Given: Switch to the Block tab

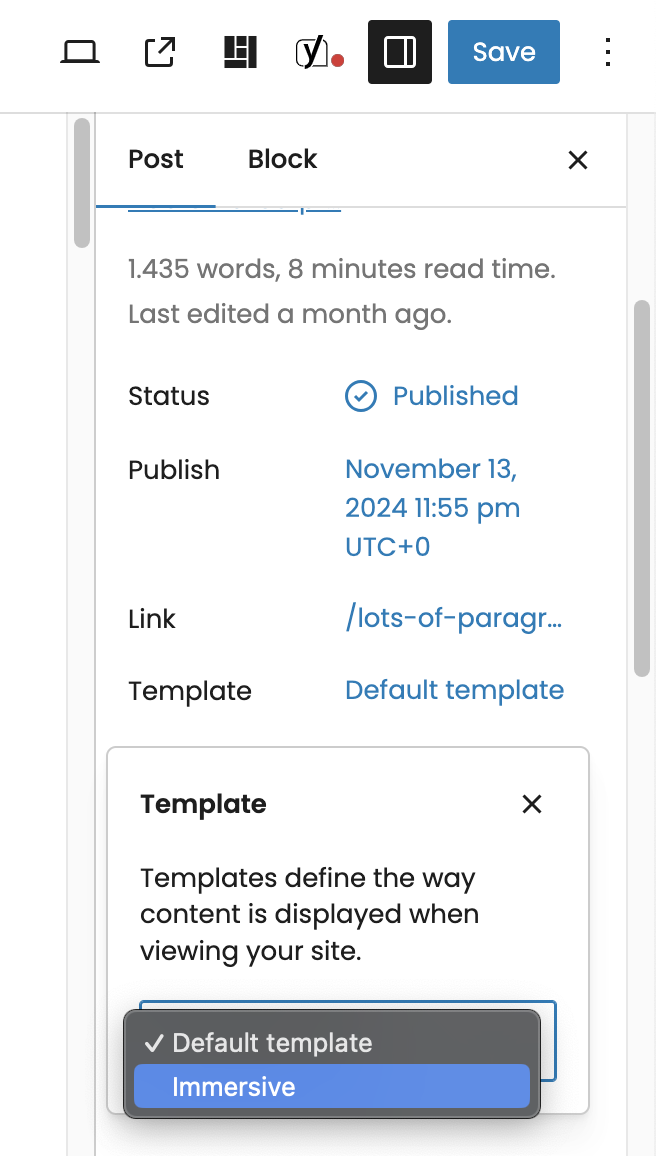Looking at the screenshot, I should click(x=282, y=159).
